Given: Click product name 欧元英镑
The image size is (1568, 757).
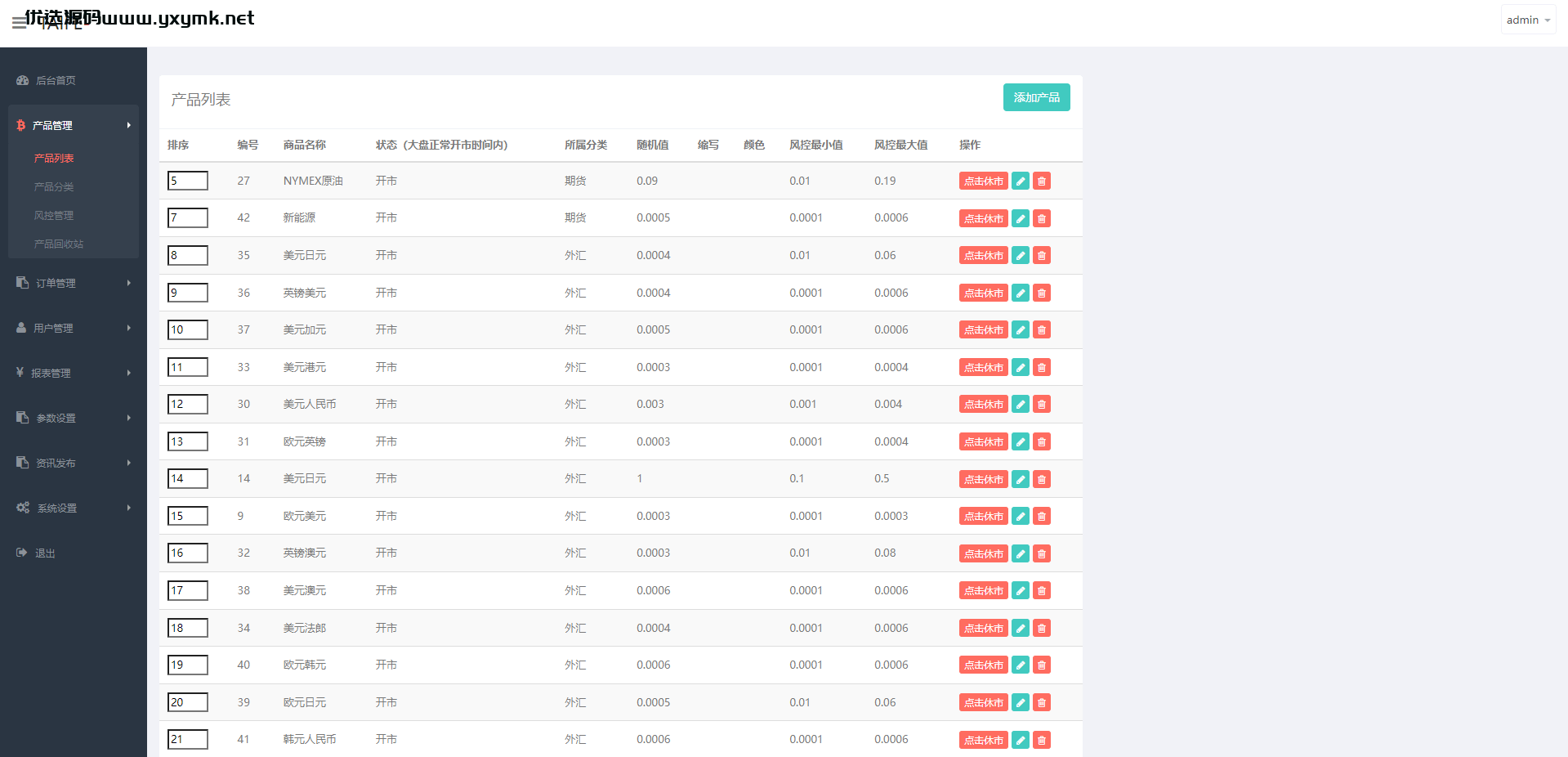Looking at the screenshot, I should (305, 441).
